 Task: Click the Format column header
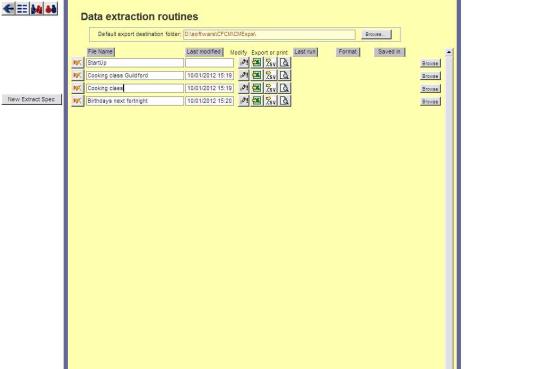coord(348,52)
